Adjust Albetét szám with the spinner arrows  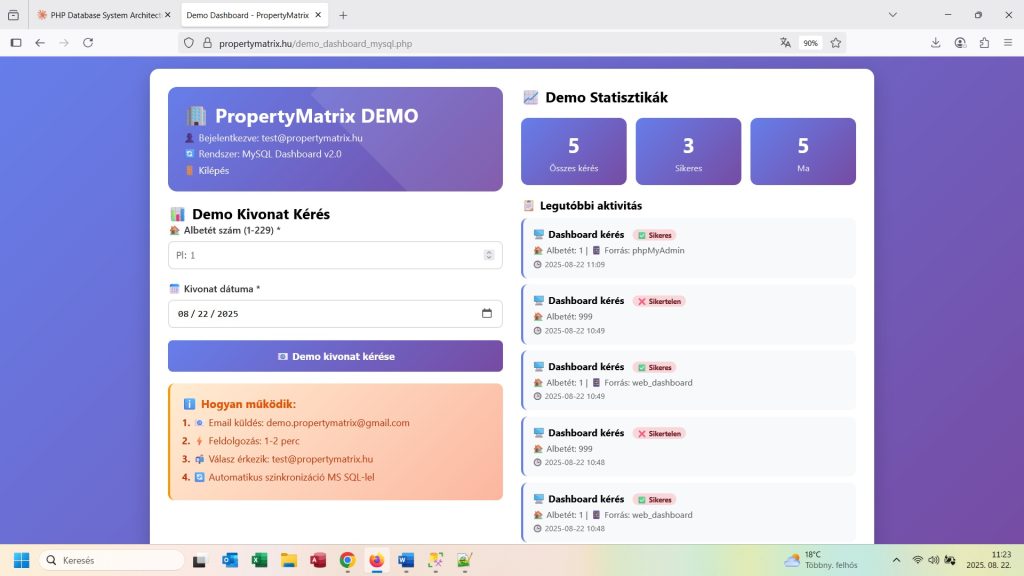488,255
